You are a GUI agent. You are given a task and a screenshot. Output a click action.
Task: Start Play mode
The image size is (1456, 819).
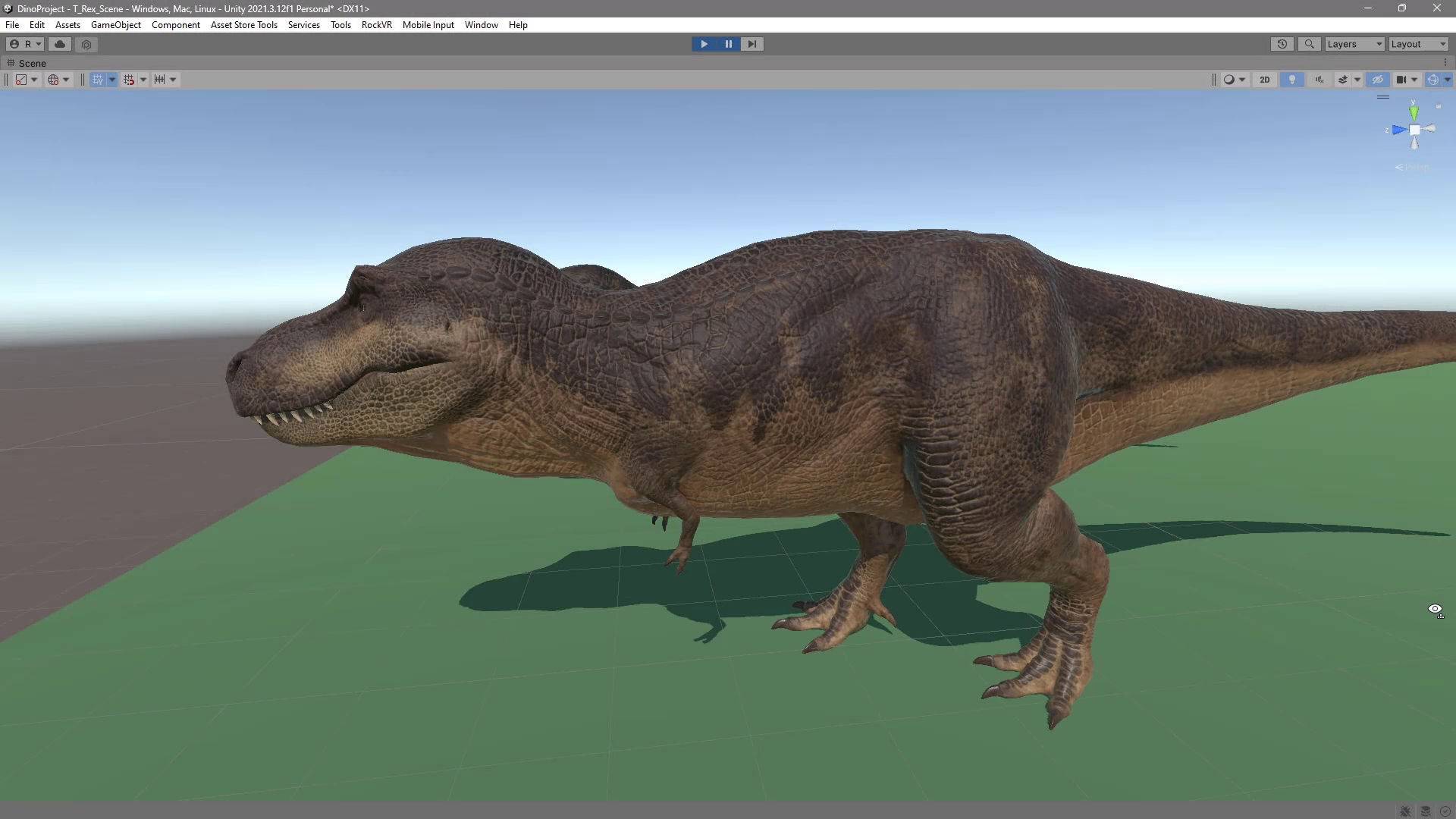click(704, 44)
